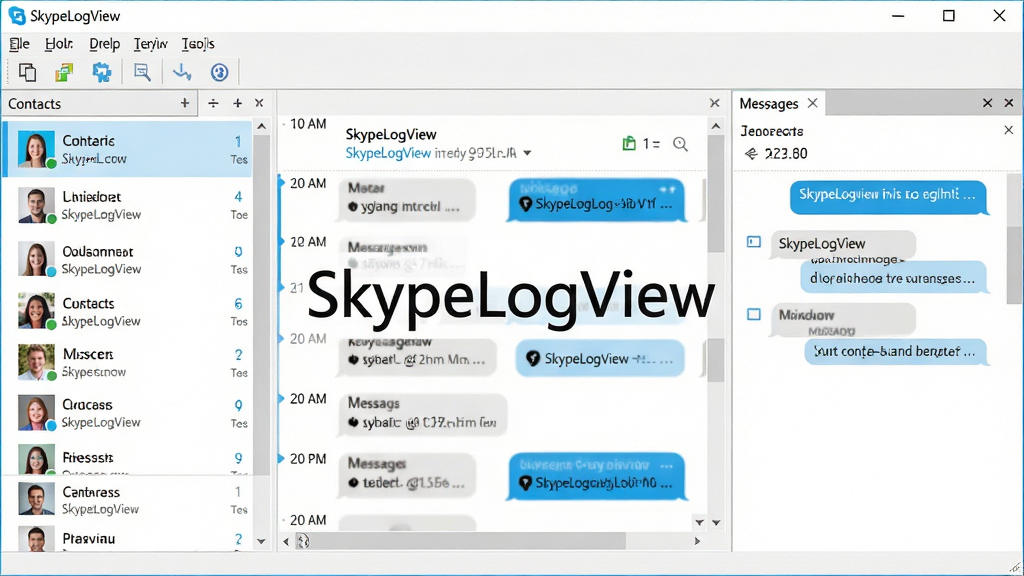Click the green clipboard icon next to "1="
Viewport: 1024px width, 576px height.
pos(629,143)
